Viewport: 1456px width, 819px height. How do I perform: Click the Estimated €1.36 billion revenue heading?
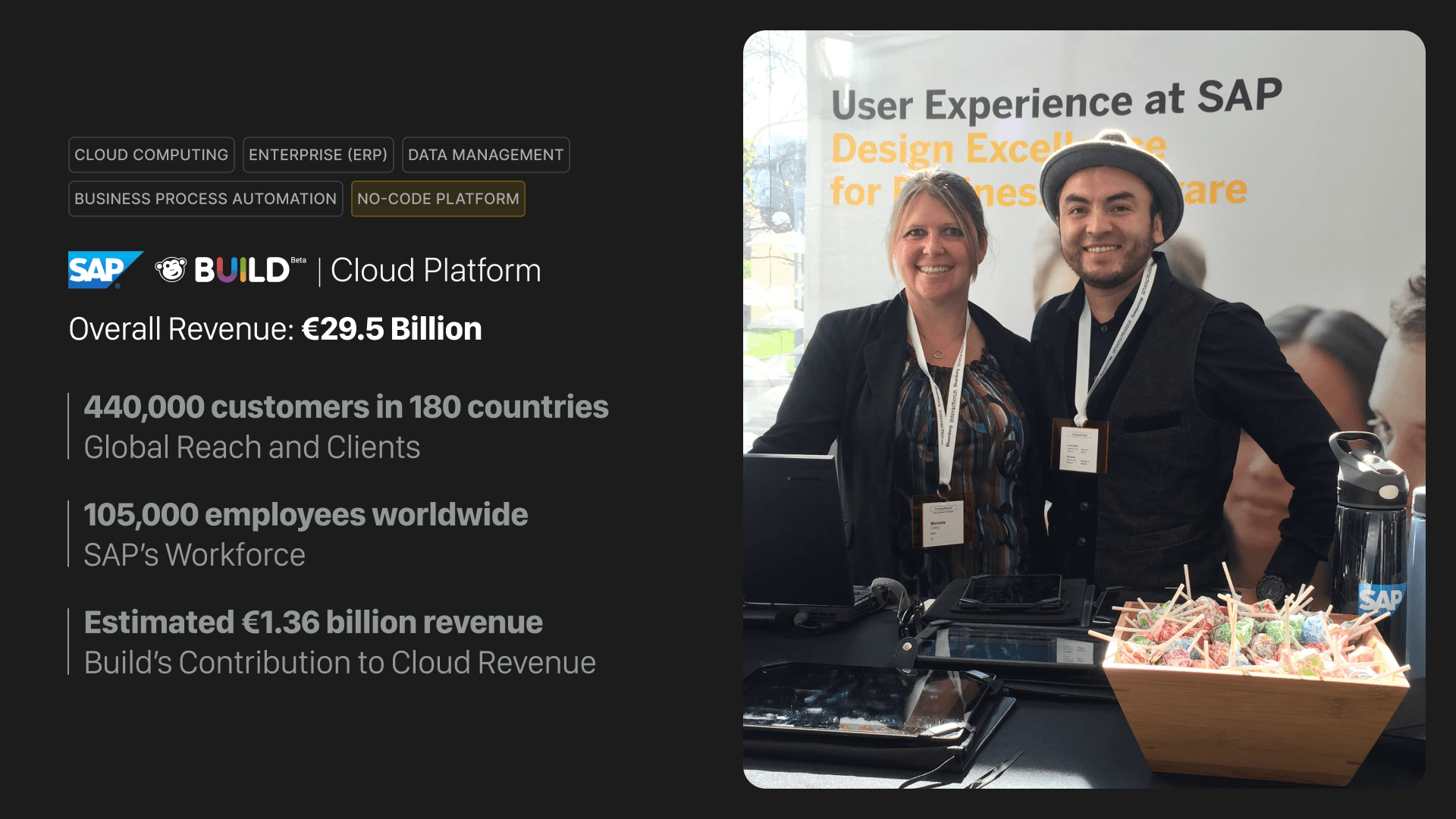313,623
